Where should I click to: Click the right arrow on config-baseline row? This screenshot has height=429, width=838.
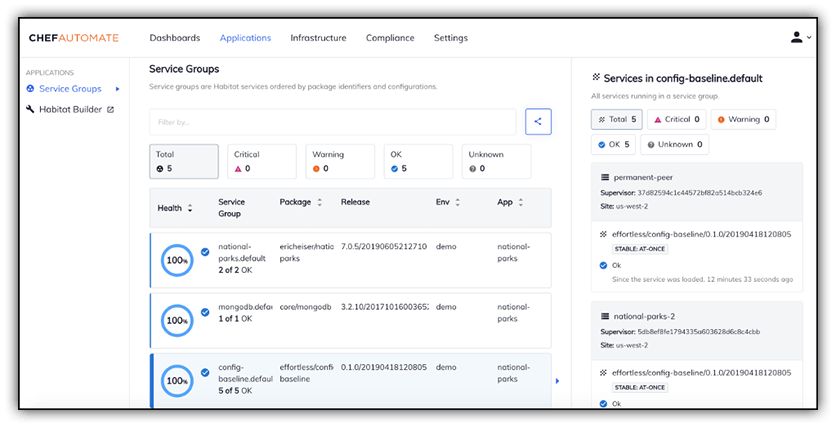[x=557, y=381]
